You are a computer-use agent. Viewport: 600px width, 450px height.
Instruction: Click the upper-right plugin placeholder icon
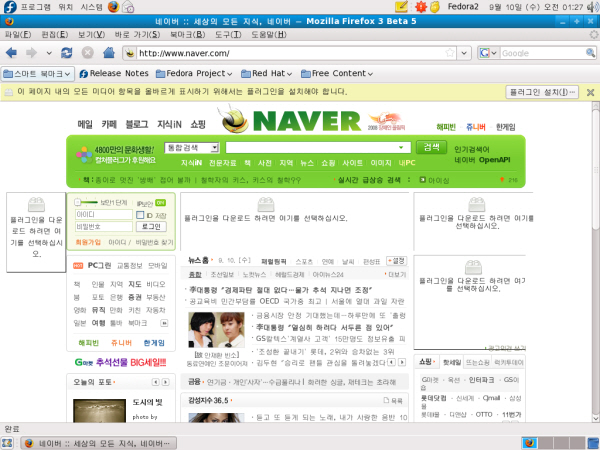[x=476, y=204]
